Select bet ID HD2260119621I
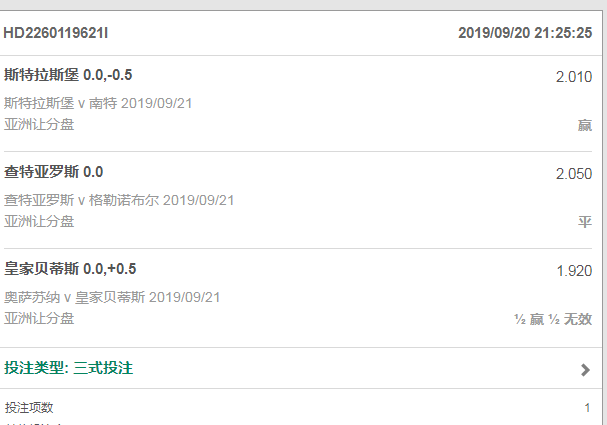 tap(57, 32)
